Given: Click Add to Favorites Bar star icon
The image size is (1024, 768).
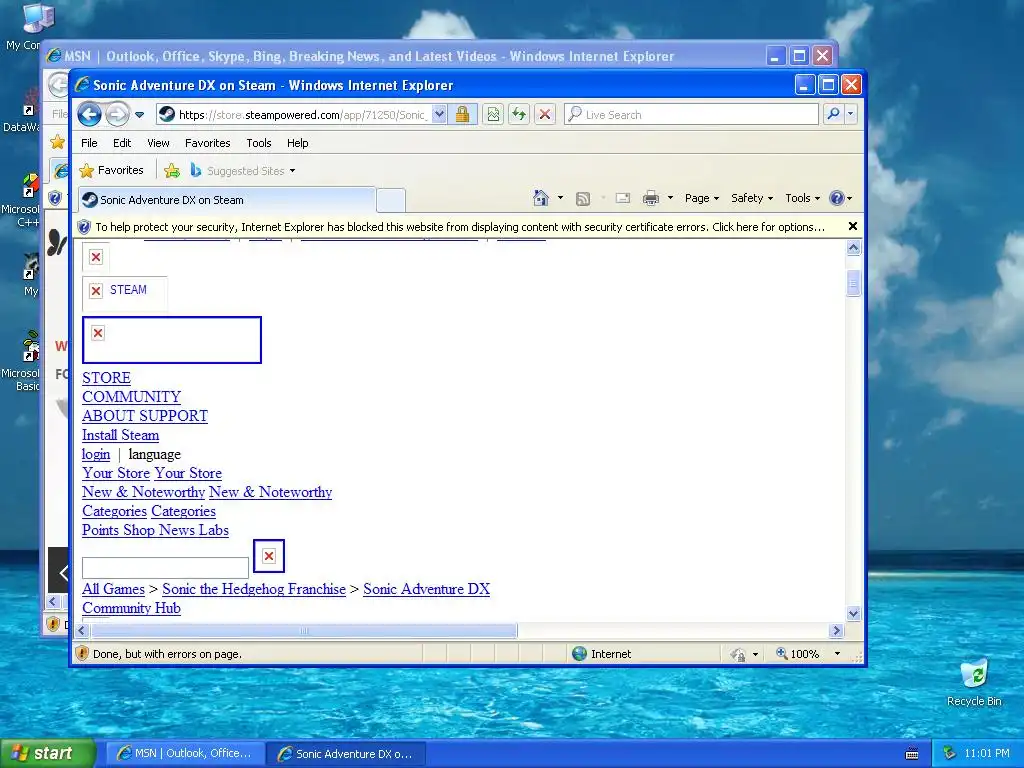Looking at the screenshot, I should 172,171.
